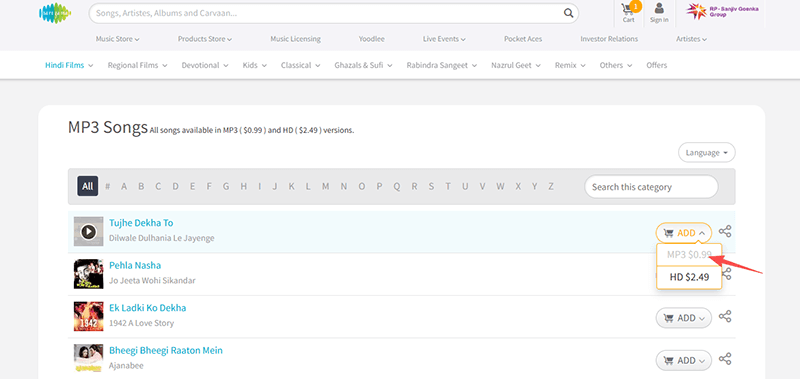
Task: Expand the Artistes menu
Action: [691, 39]
